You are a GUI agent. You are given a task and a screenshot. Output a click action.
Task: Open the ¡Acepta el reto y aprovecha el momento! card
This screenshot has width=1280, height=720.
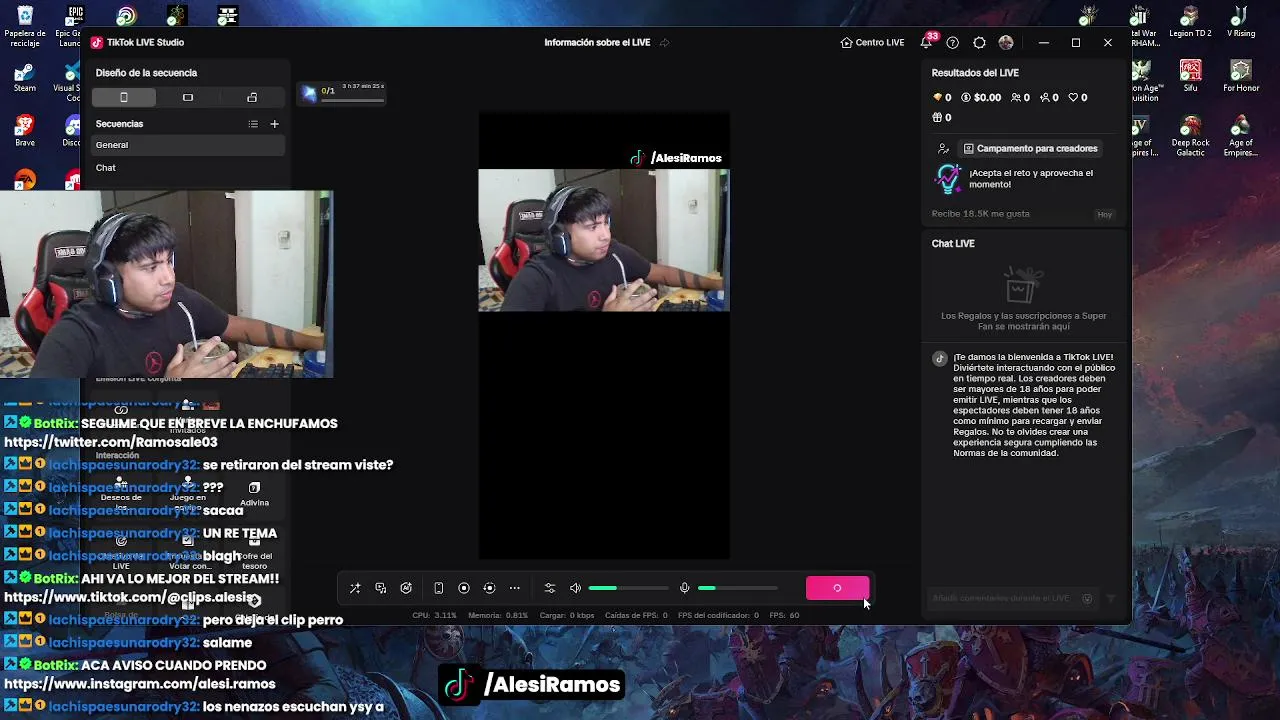coord(1023,180)
